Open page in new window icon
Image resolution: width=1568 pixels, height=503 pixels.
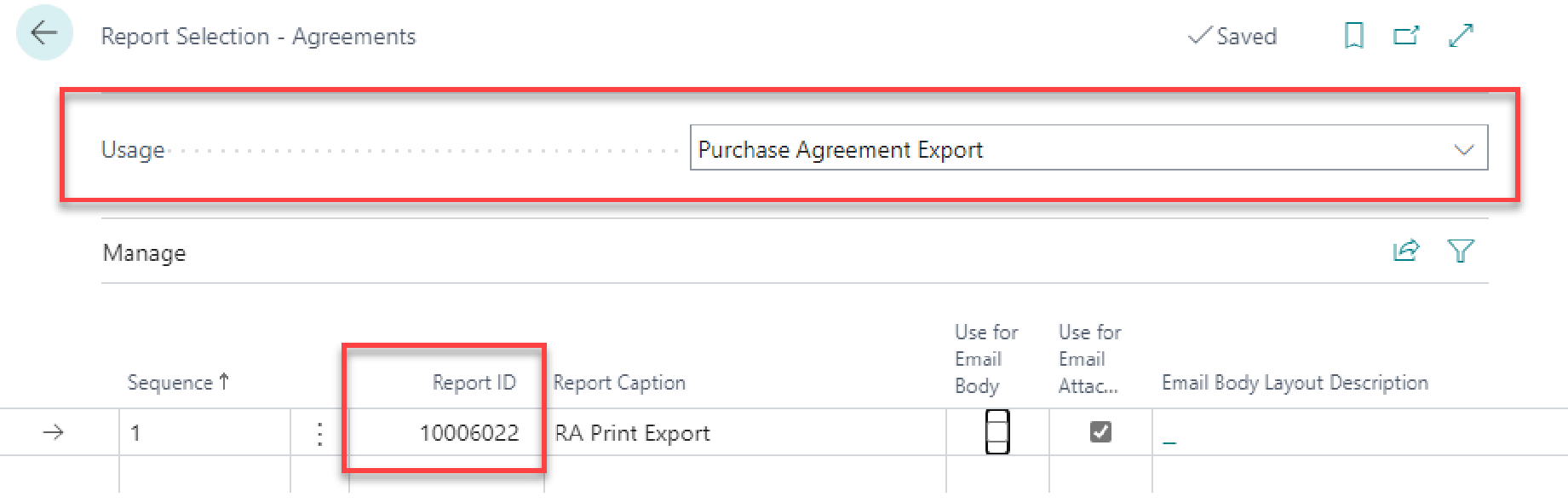pos(1406,36)
